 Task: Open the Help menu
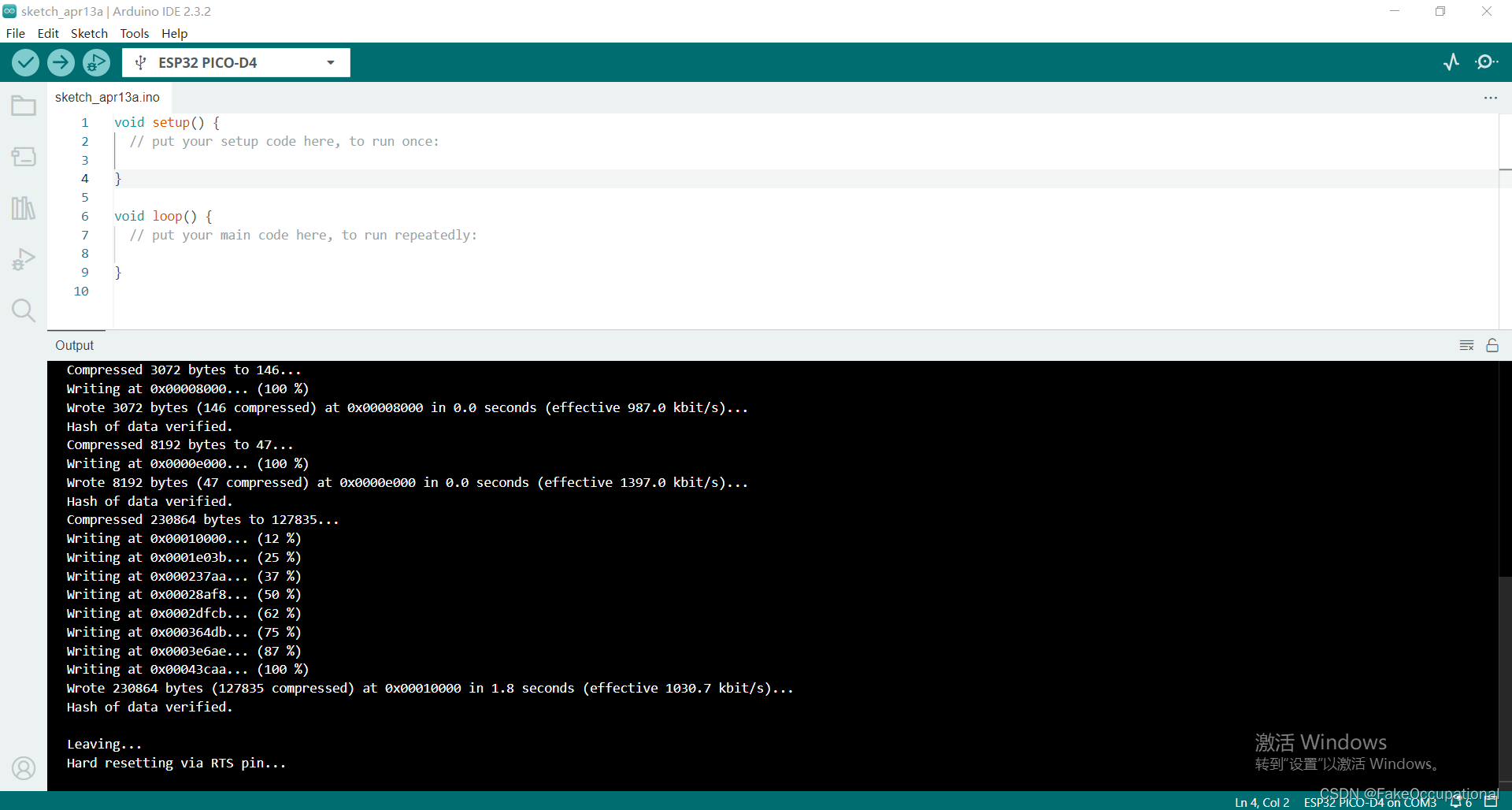pos(175,33)
